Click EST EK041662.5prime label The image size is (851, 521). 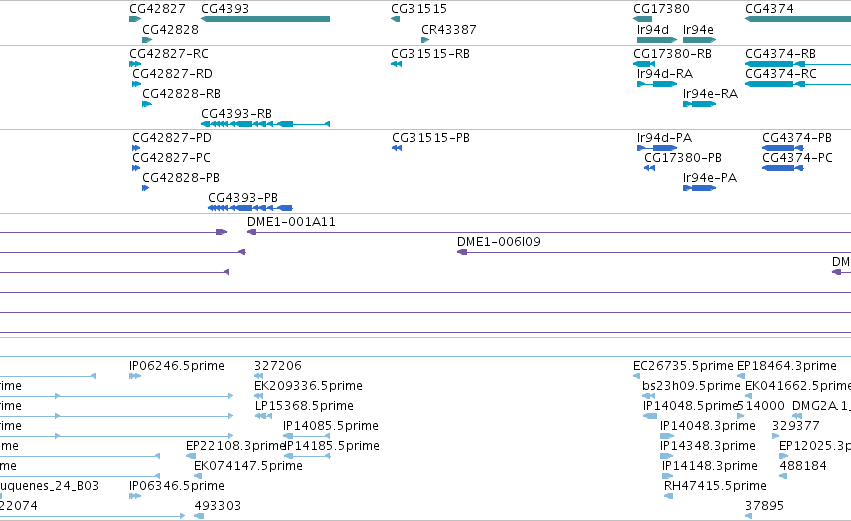coord(798,386)
